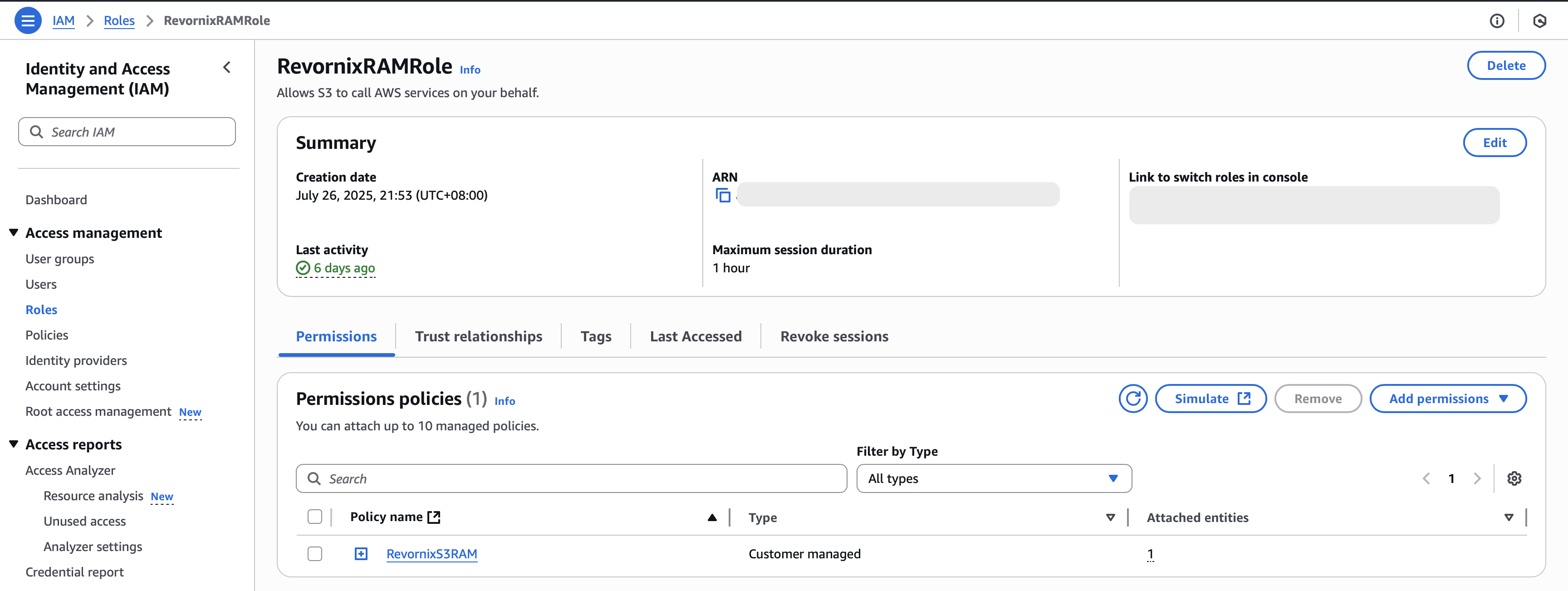Click the info circle icon in the top bar

pos(1497,21)
